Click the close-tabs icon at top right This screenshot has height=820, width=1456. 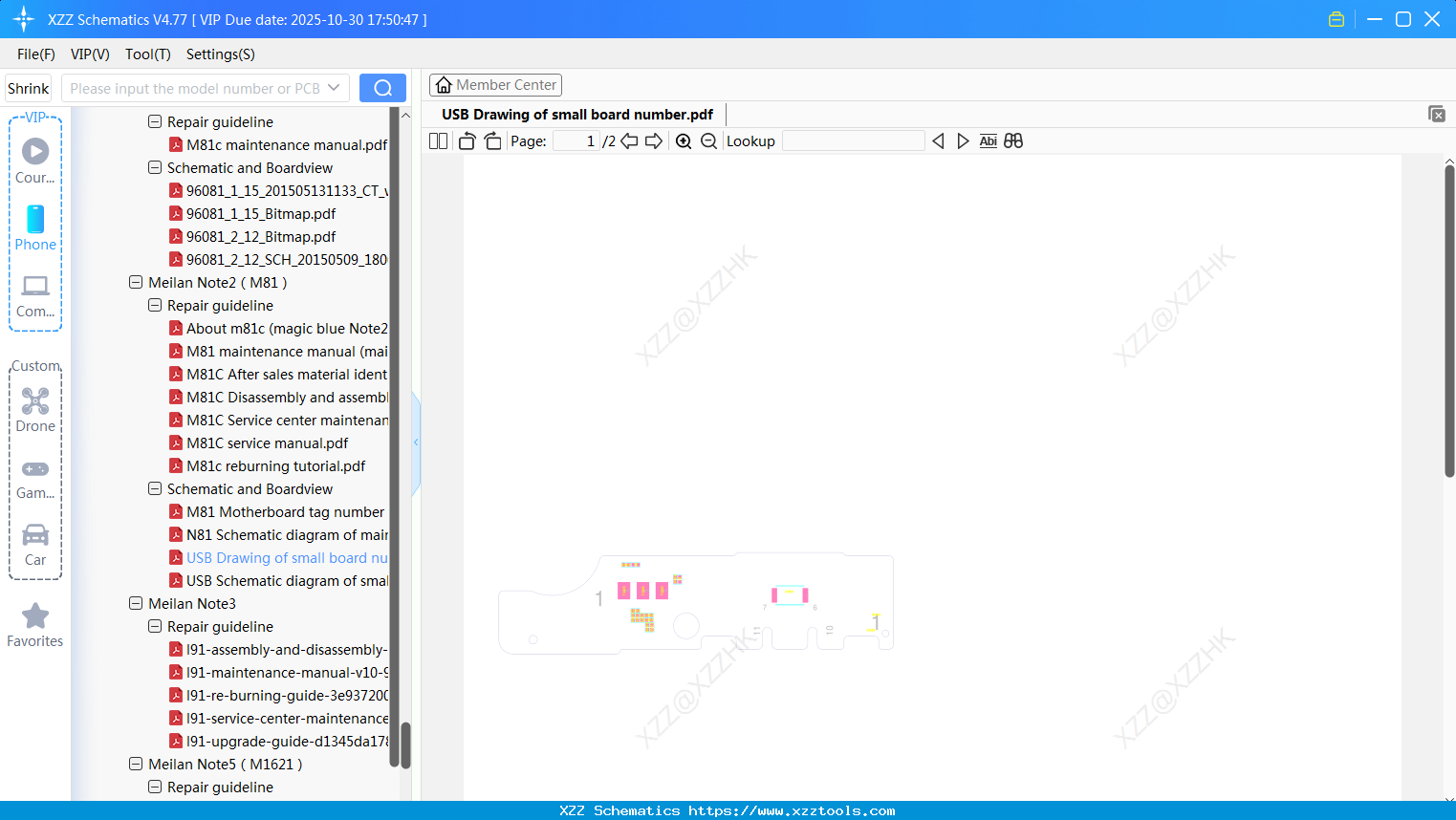click(1436, 114)
